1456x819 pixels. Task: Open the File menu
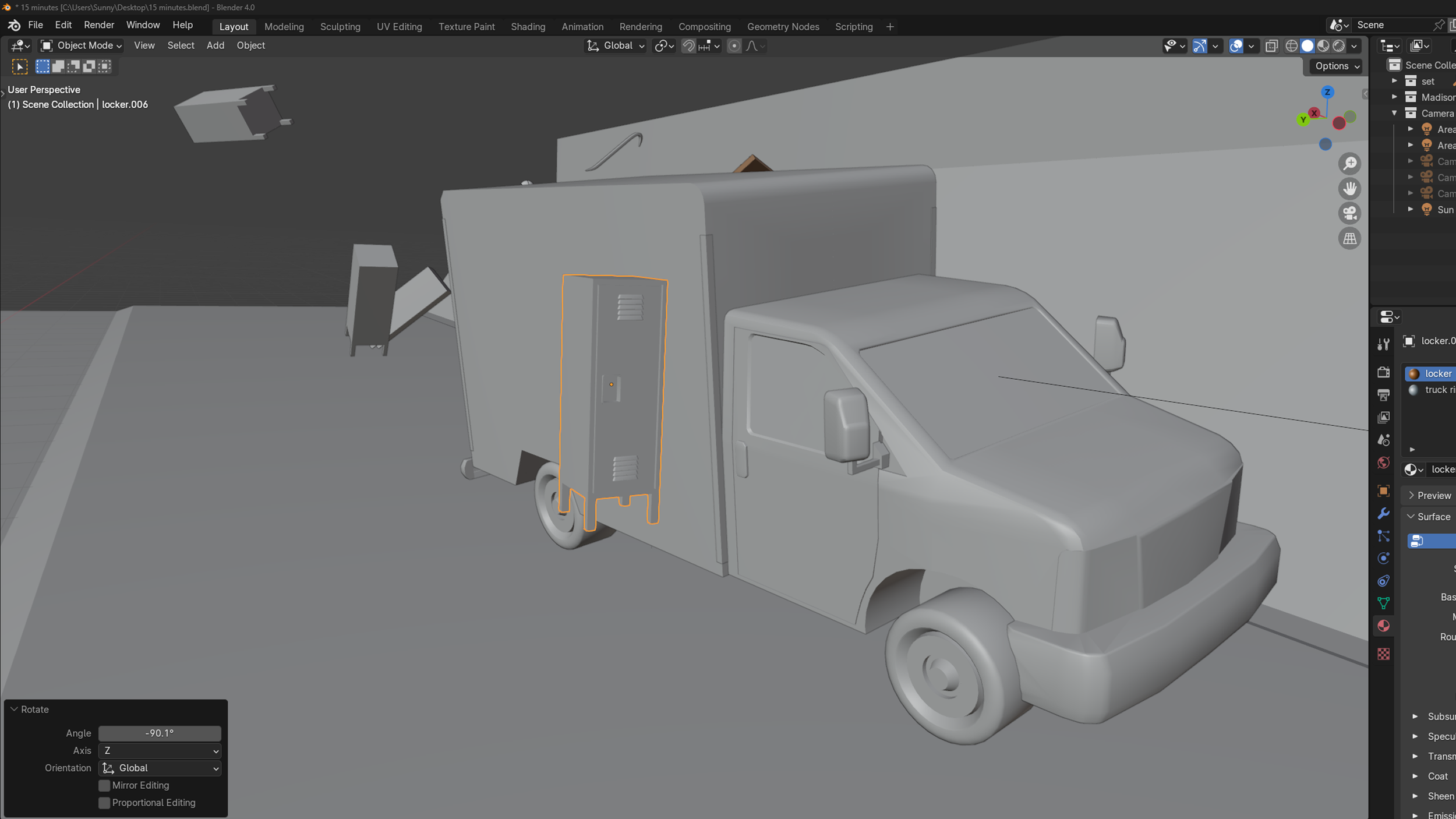(36, 25)
